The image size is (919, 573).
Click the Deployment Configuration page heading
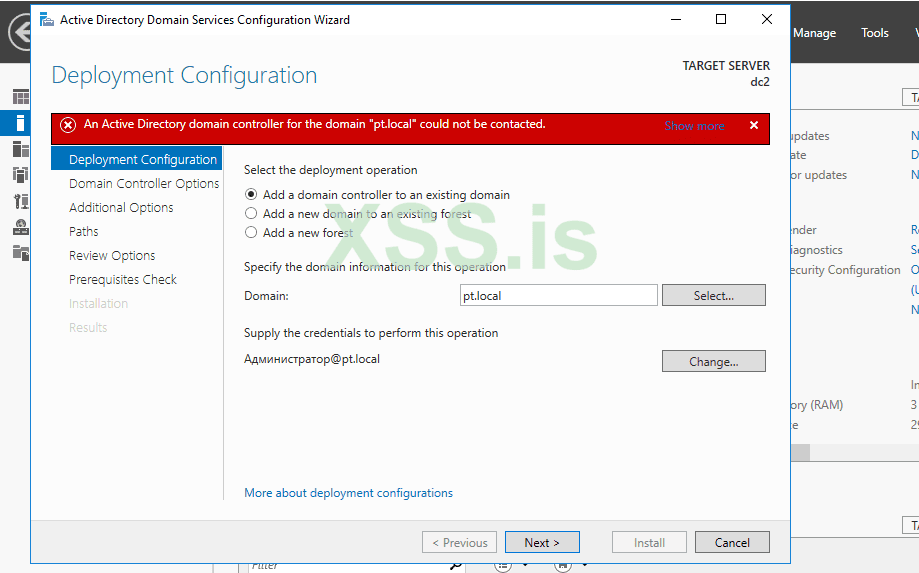click(x=184, y=76)
